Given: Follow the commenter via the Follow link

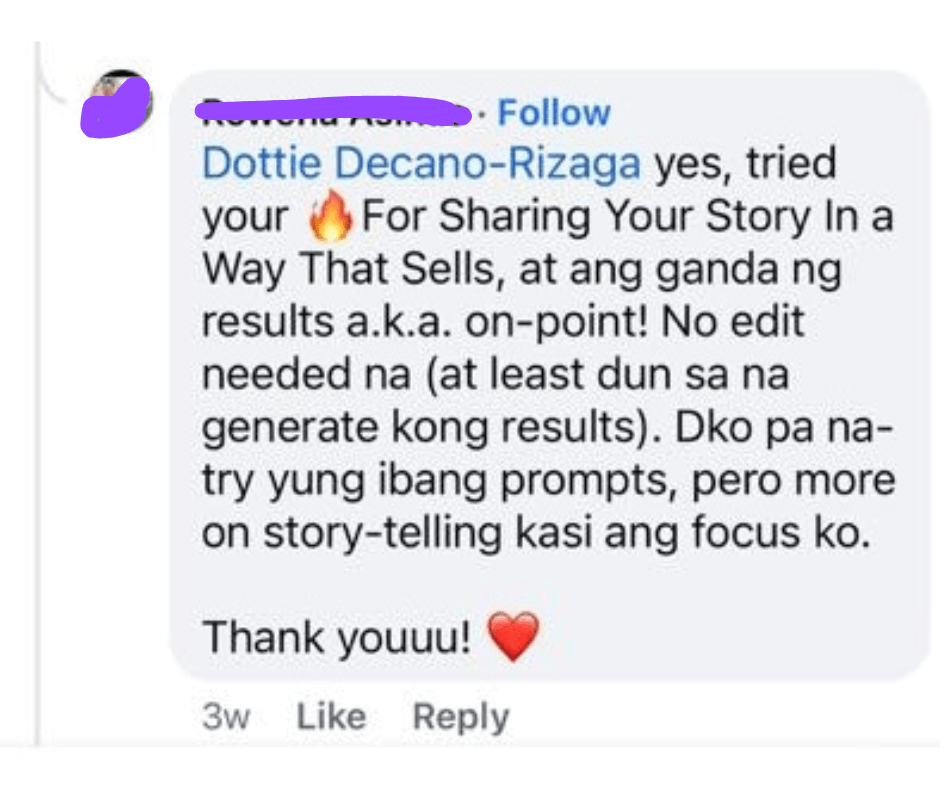Looking at the screenshot, I should [554, 113].
